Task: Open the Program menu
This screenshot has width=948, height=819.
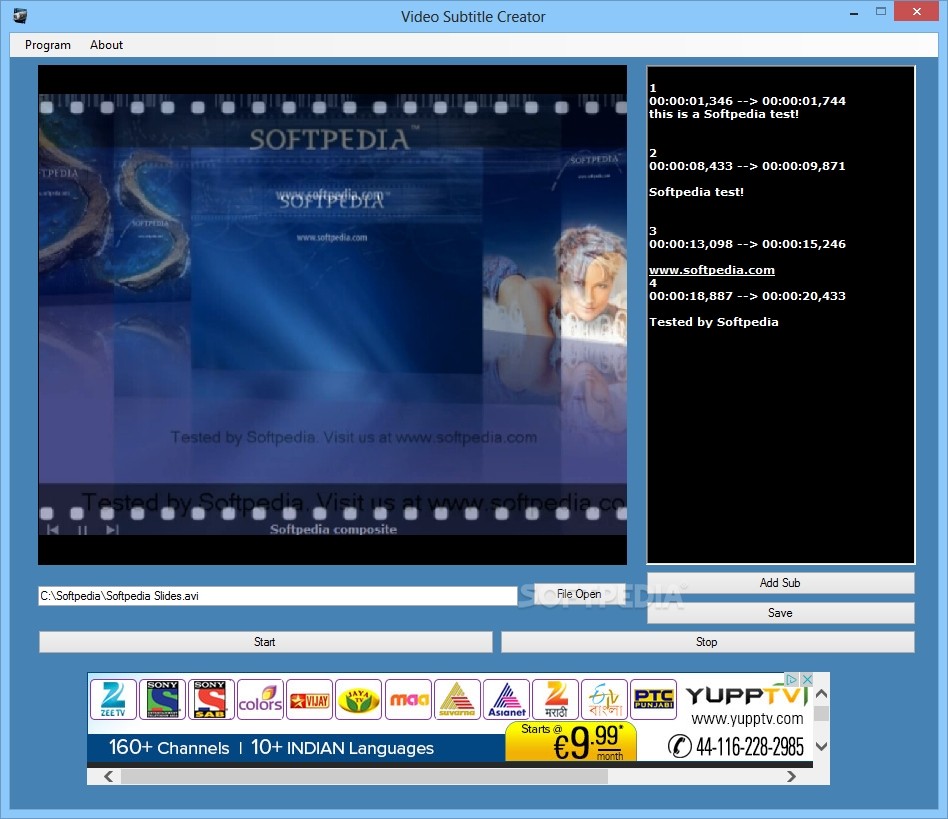Action: coord(48,45)
